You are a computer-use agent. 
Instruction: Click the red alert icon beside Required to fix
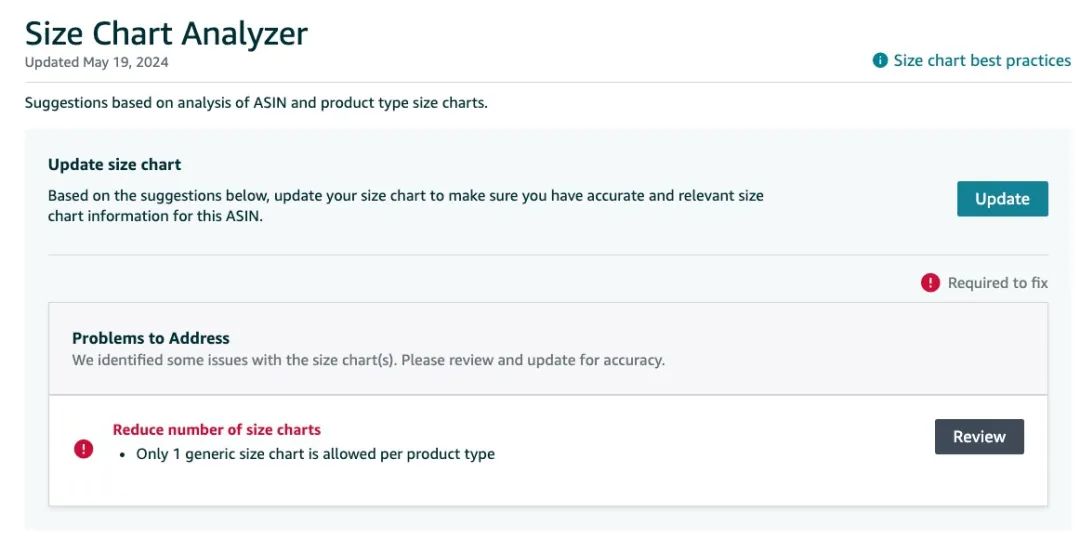[x=930, y=283]
